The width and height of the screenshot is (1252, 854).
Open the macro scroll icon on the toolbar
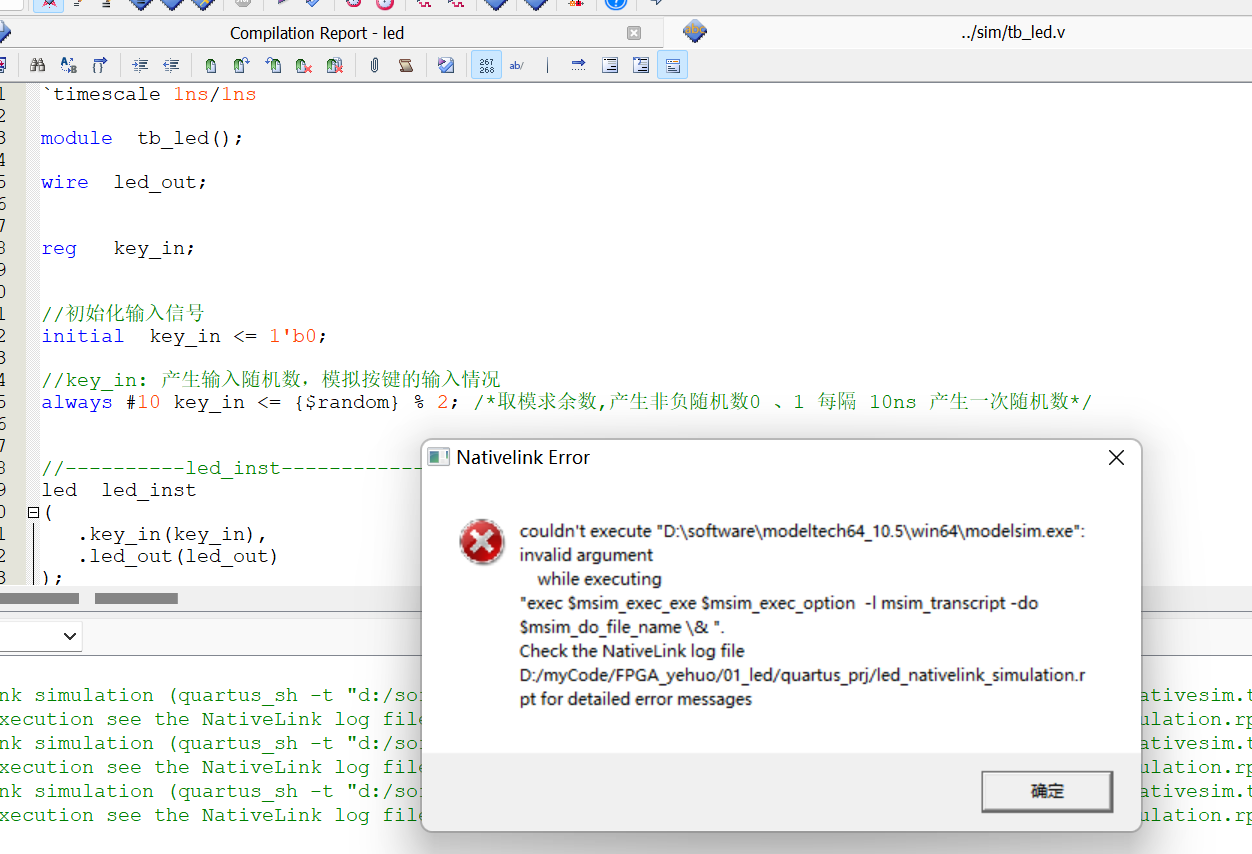click(405, 65)
